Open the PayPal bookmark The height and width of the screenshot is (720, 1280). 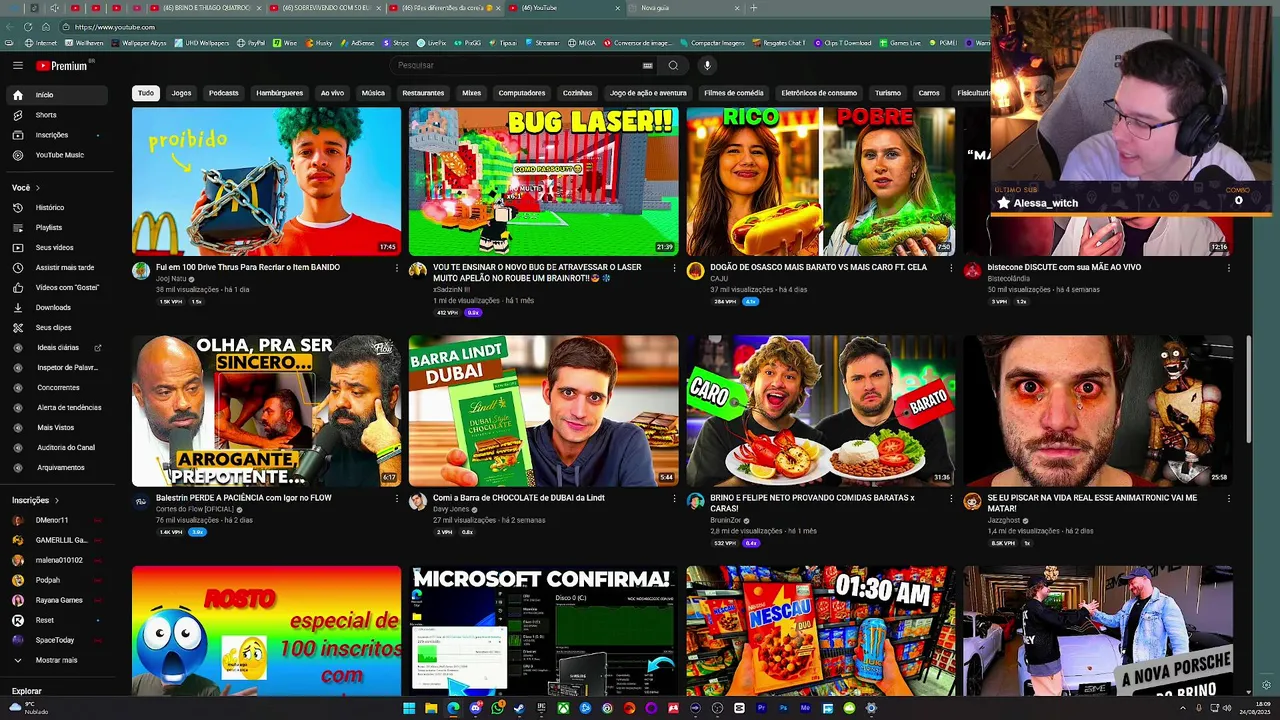pyautogui.click(x=251, y=43)
